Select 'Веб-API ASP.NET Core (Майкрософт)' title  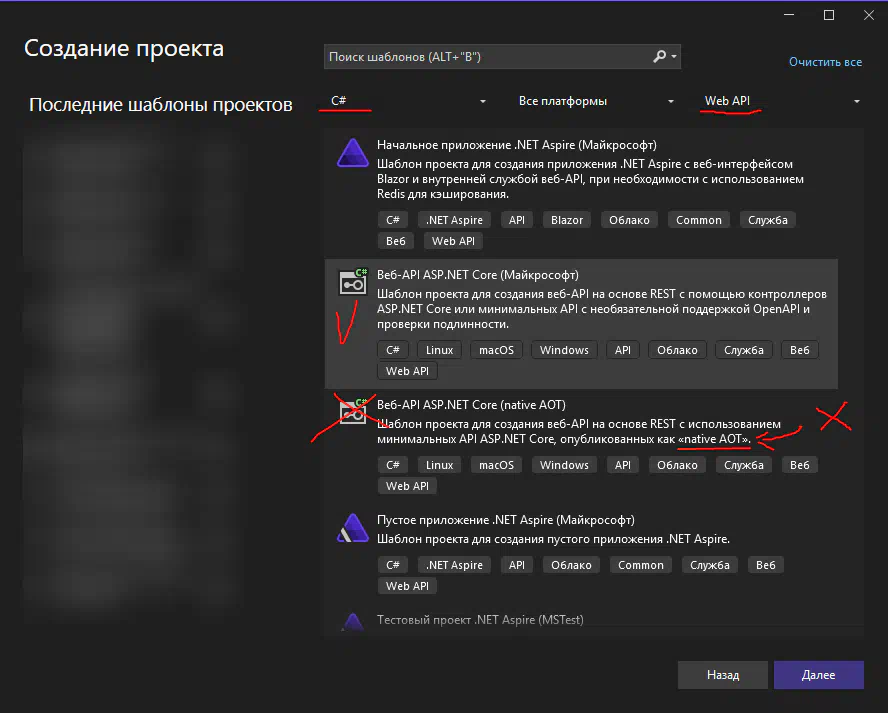477,275
